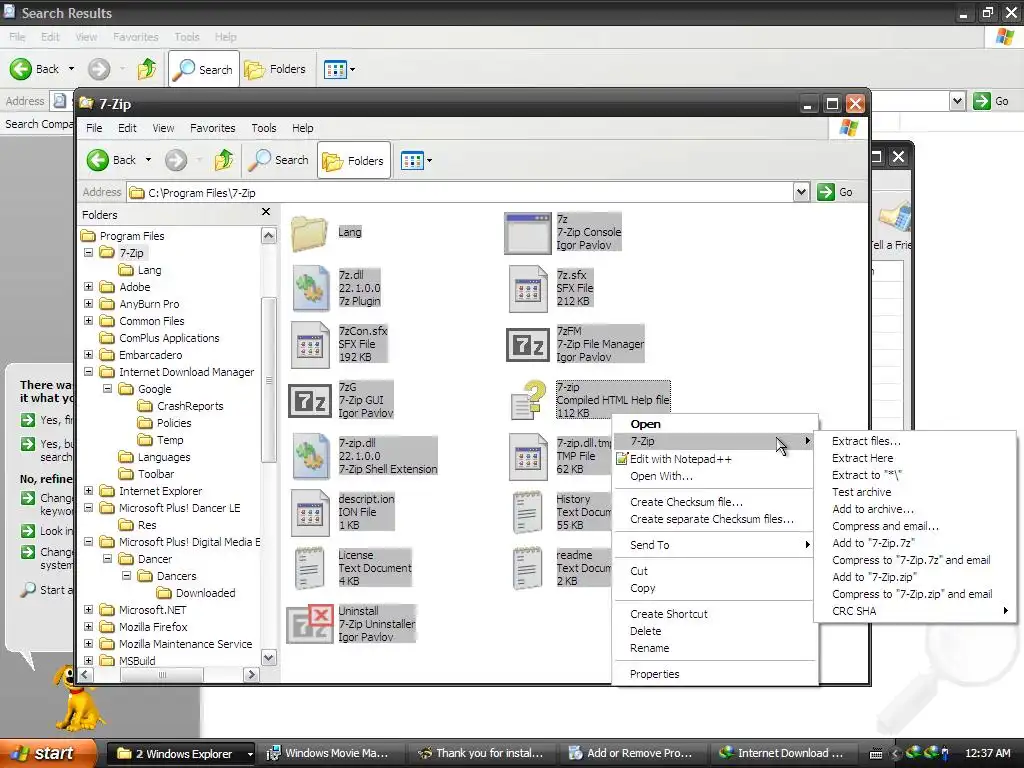
Task: Select the History text document icon
Action: [x=528, y=513]
